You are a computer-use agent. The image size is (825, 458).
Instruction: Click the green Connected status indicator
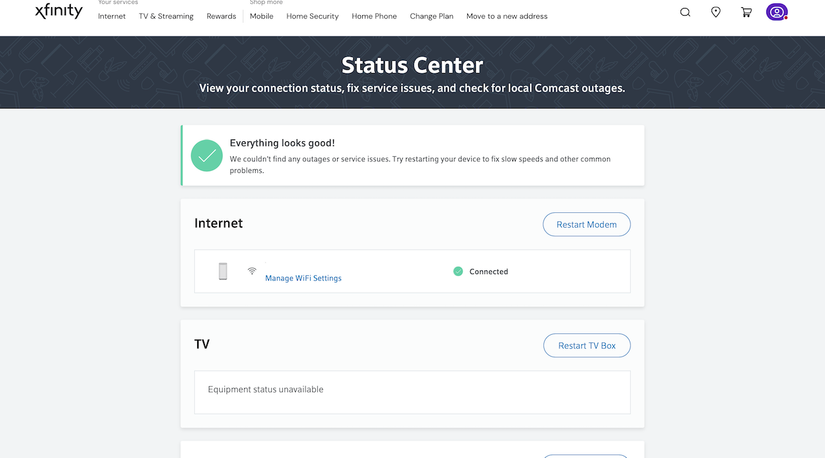[x=458, y=271]
